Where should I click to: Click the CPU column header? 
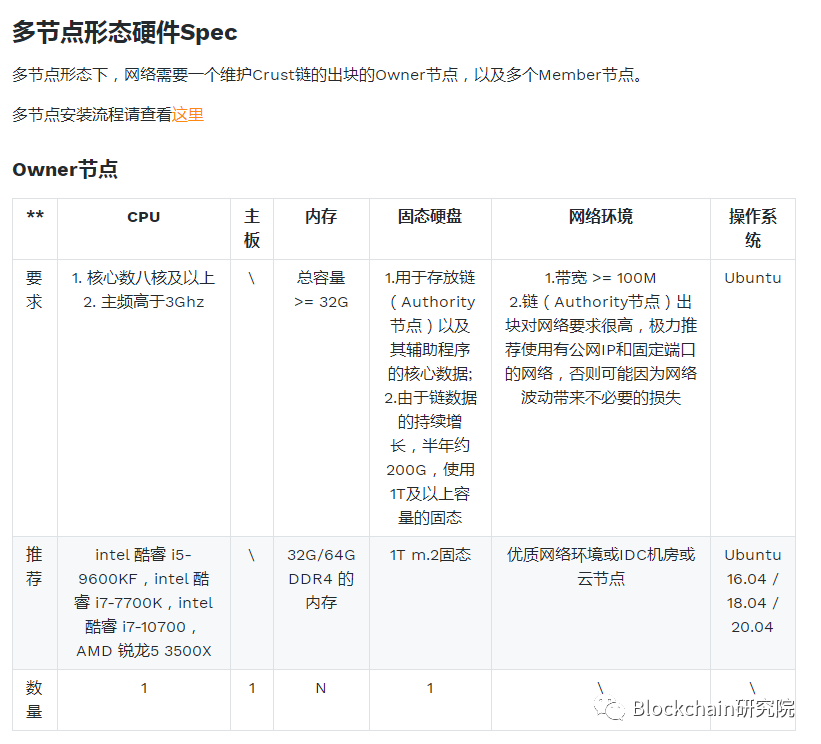point(144,216)
